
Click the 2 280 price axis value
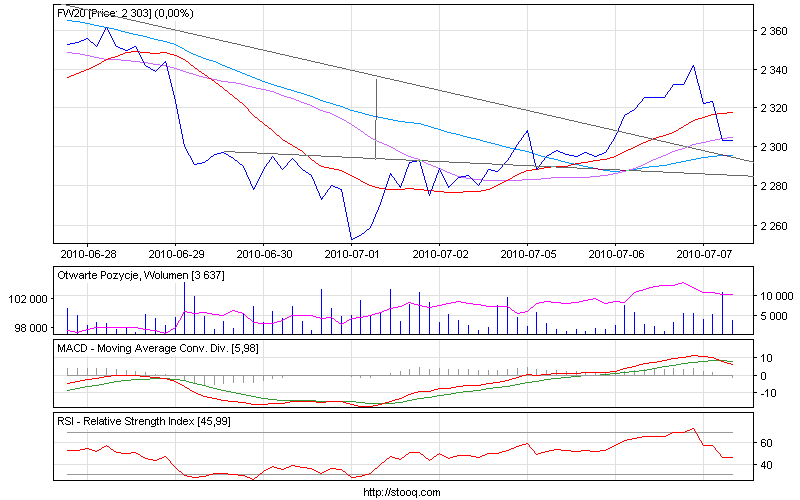point(773,186)
